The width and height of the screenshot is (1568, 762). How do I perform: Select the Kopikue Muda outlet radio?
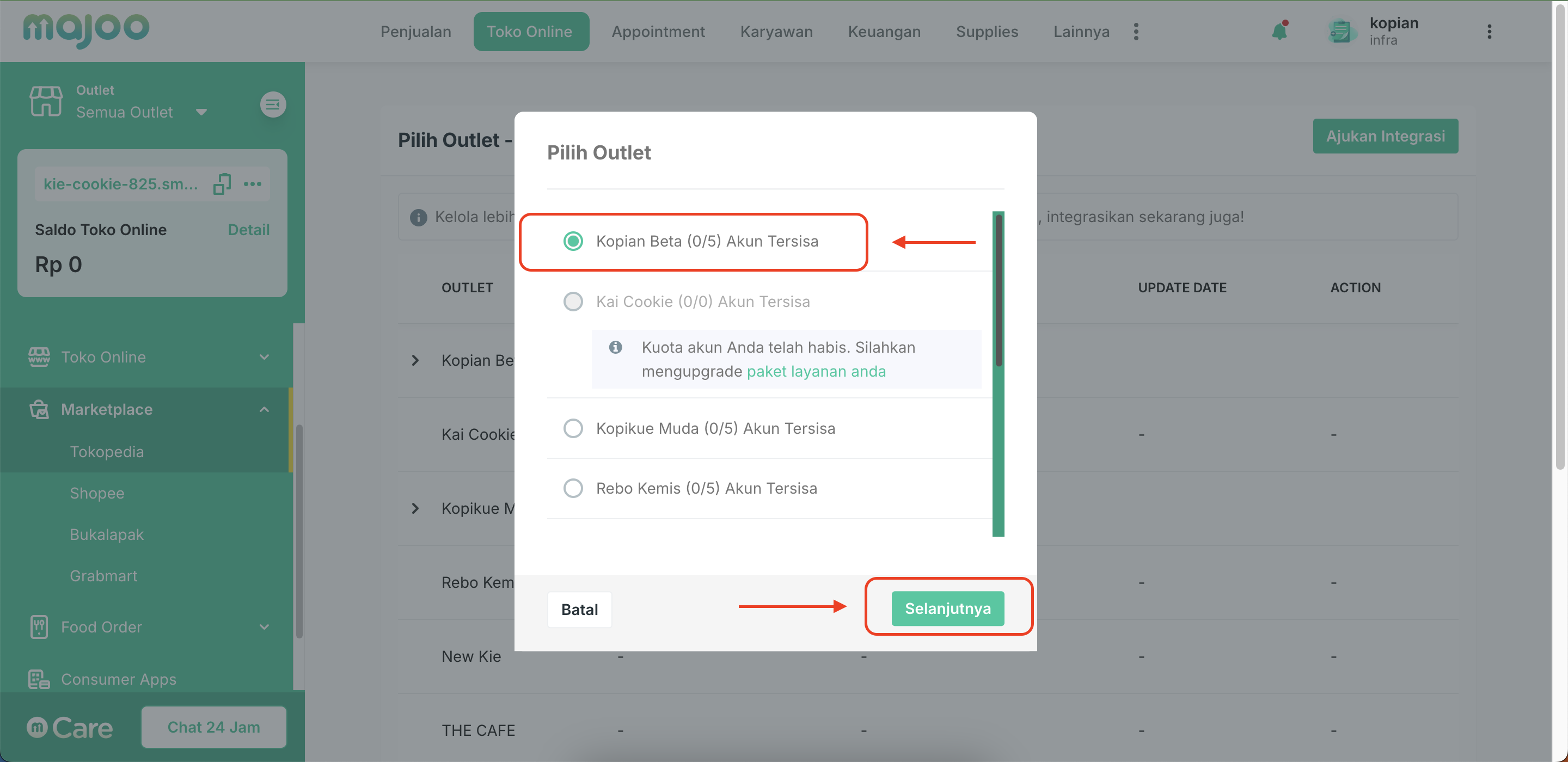click(573, 428)
